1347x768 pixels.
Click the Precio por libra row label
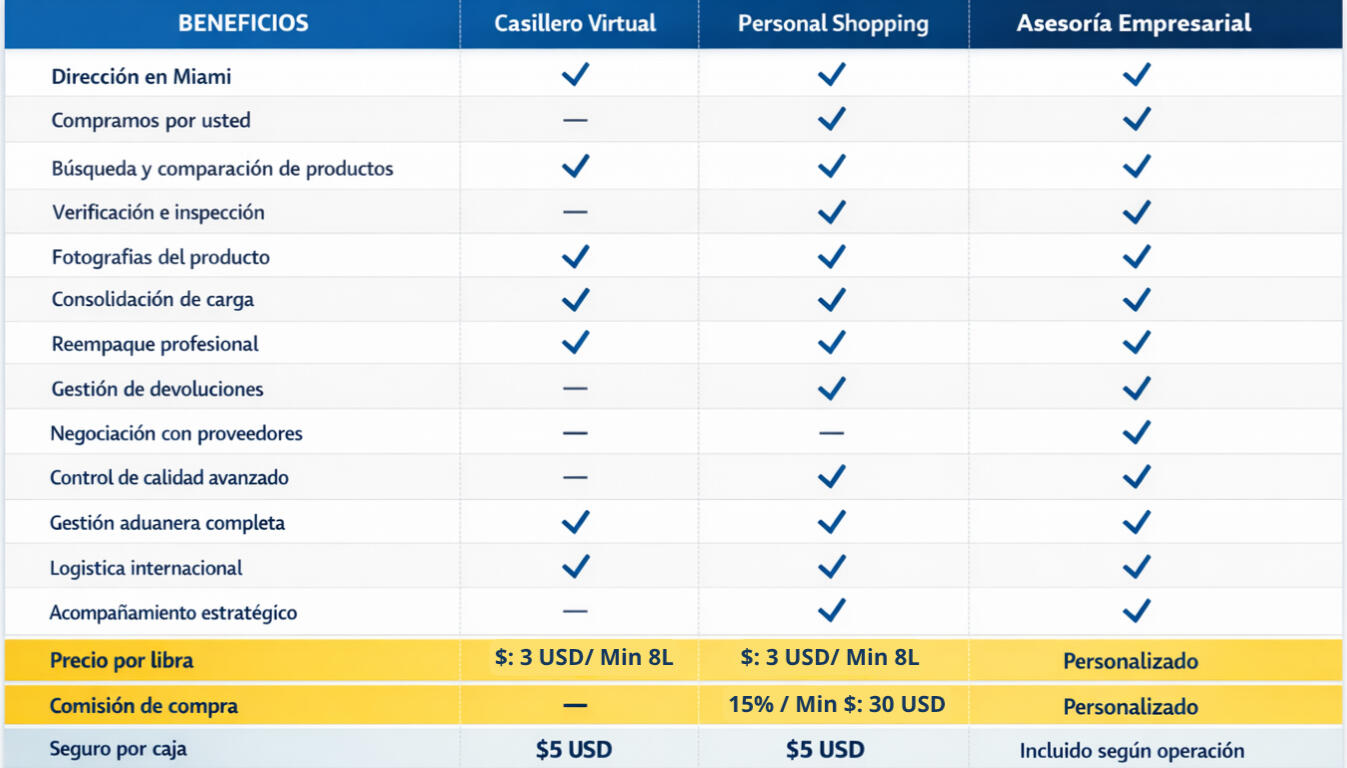click(x=121, y=661)
